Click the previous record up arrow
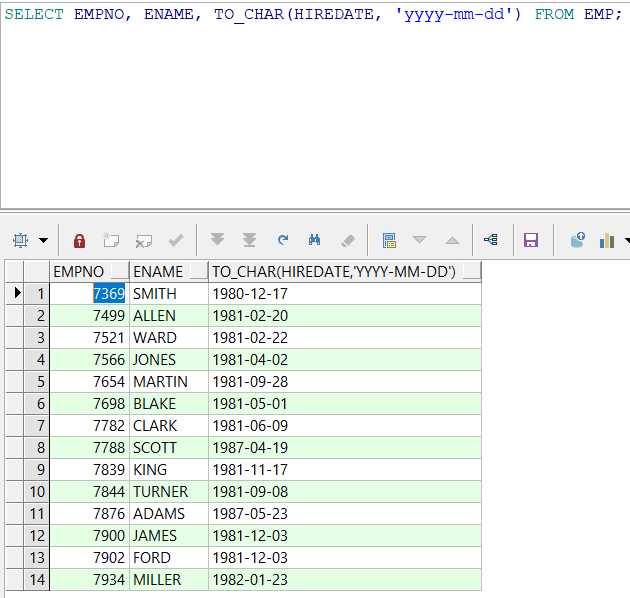 coord(452,240)
